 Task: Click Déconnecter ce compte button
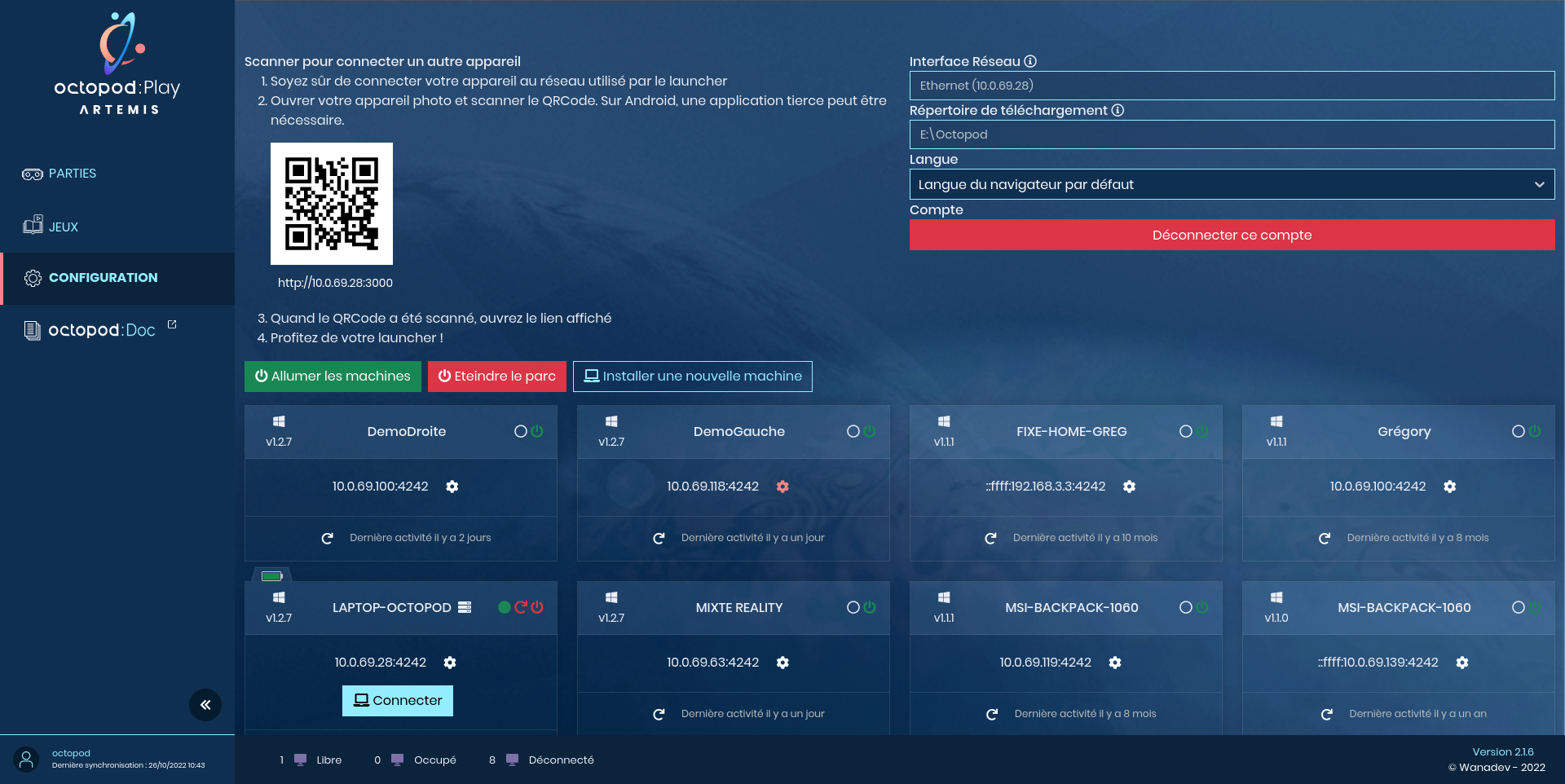pos(1232,235)
